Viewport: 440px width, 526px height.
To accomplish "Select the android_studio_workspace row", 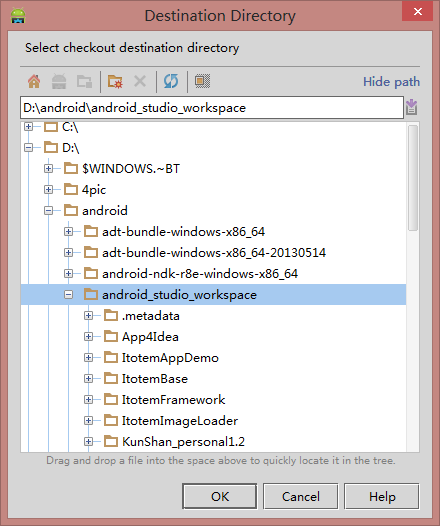I will point(213,295).
